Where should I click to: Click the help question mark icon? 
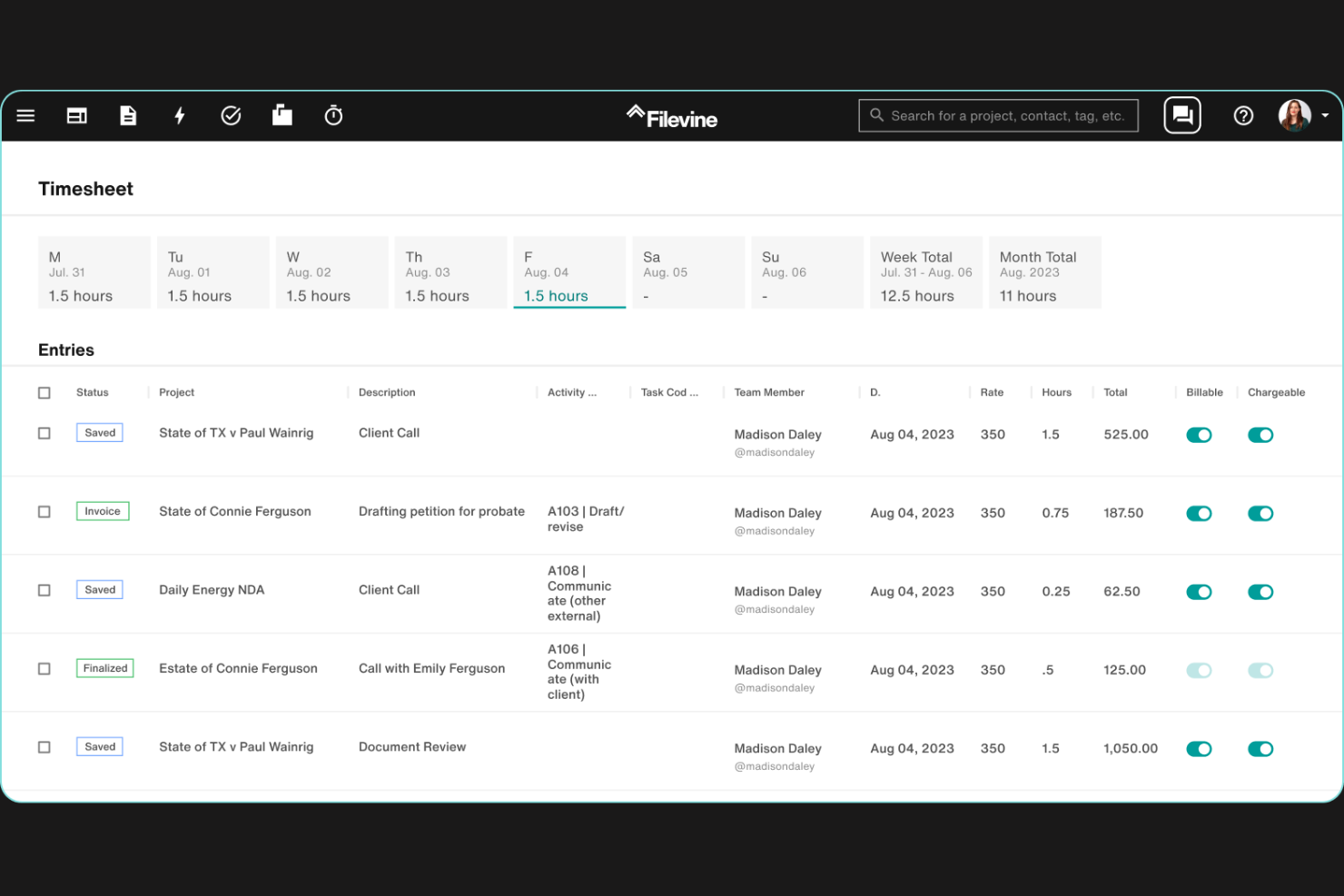pos(1243,115)
